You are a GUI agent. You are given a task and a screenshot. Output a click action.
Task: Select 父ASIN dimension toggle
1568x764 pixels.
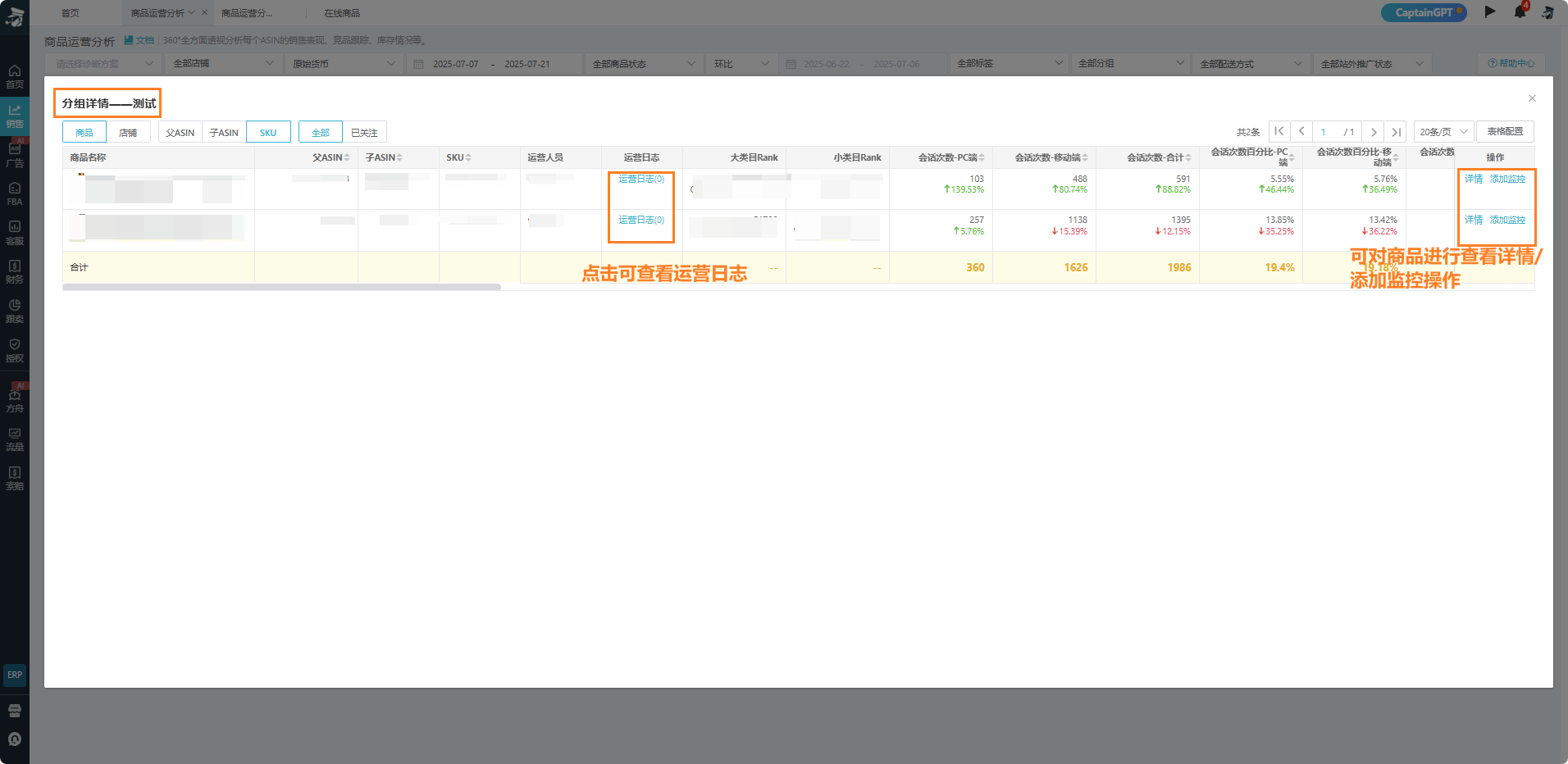coord(180,132)
